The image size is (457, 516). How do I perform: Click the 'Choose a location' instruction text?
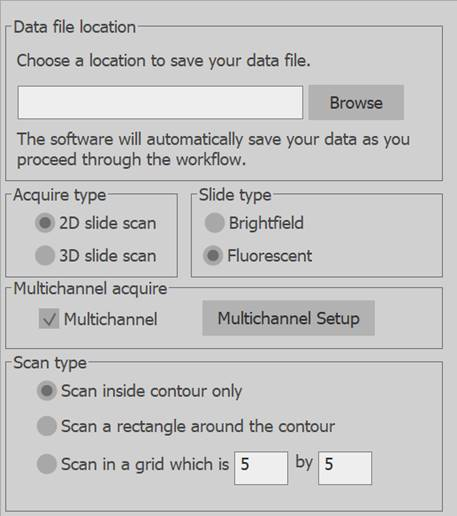coord(164,61)
